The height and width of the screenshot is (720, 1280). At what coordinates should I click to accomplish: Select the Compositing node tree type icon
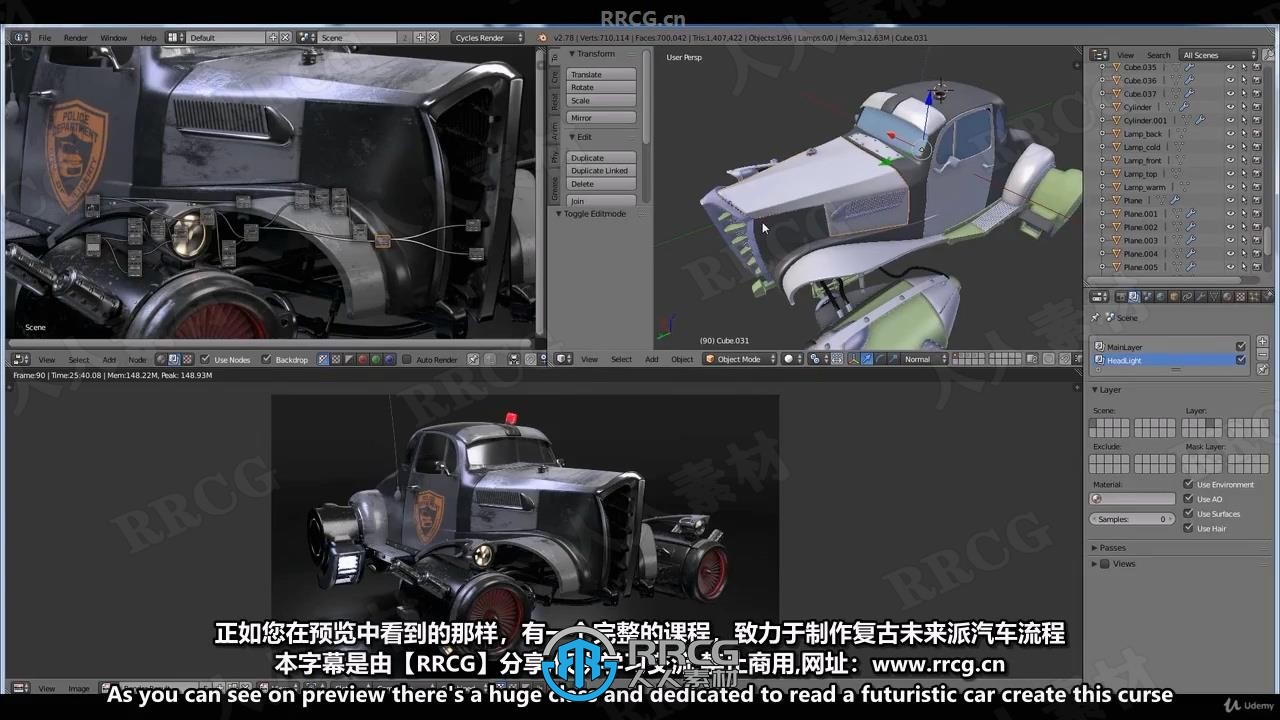[173, 359]
